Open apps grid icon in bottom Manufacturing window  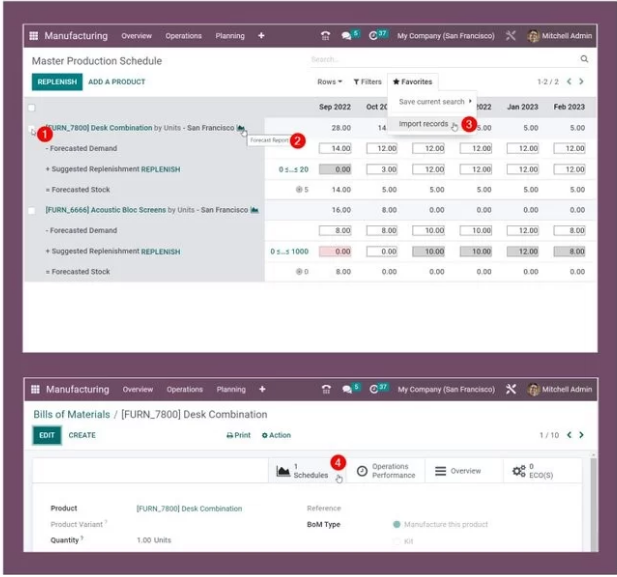[35, 389]
